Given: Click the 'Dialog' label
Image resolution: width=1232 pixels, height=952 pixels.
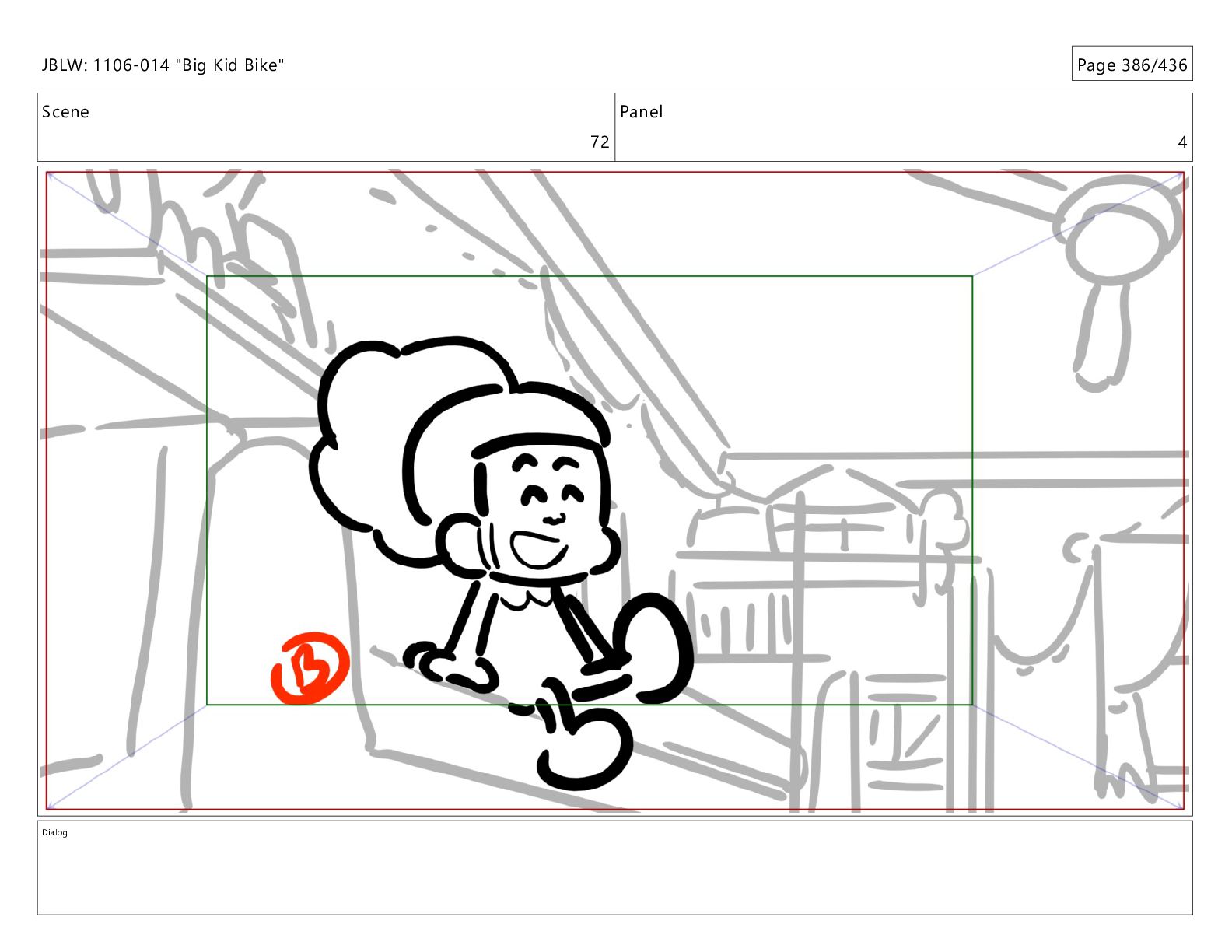Looking at the screenshot, I should coord(54,832).
